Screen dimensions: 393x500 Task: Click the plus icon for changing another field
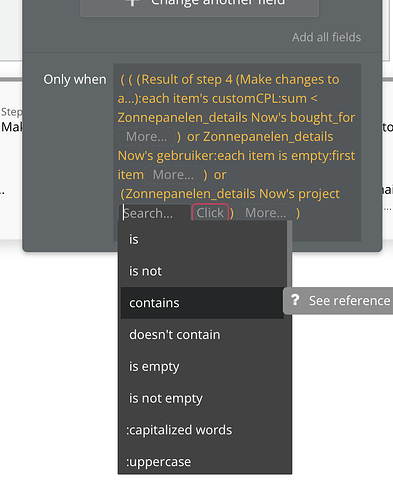tap(133, 2)
